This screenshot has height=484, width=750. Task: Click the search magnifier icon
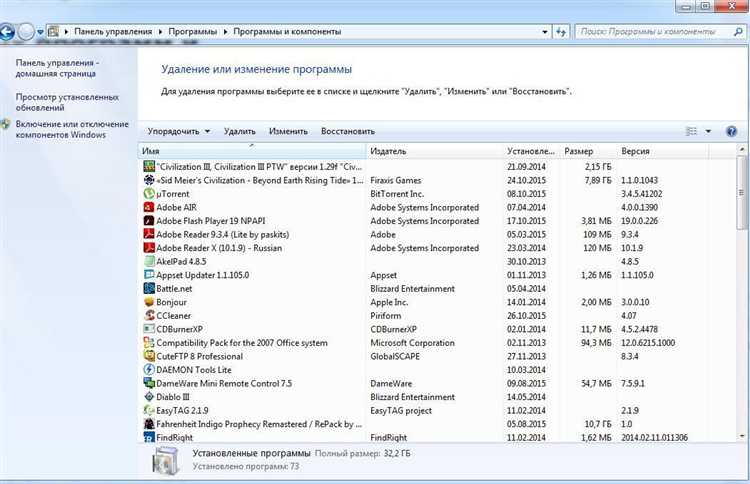click(x=738, y=32)
